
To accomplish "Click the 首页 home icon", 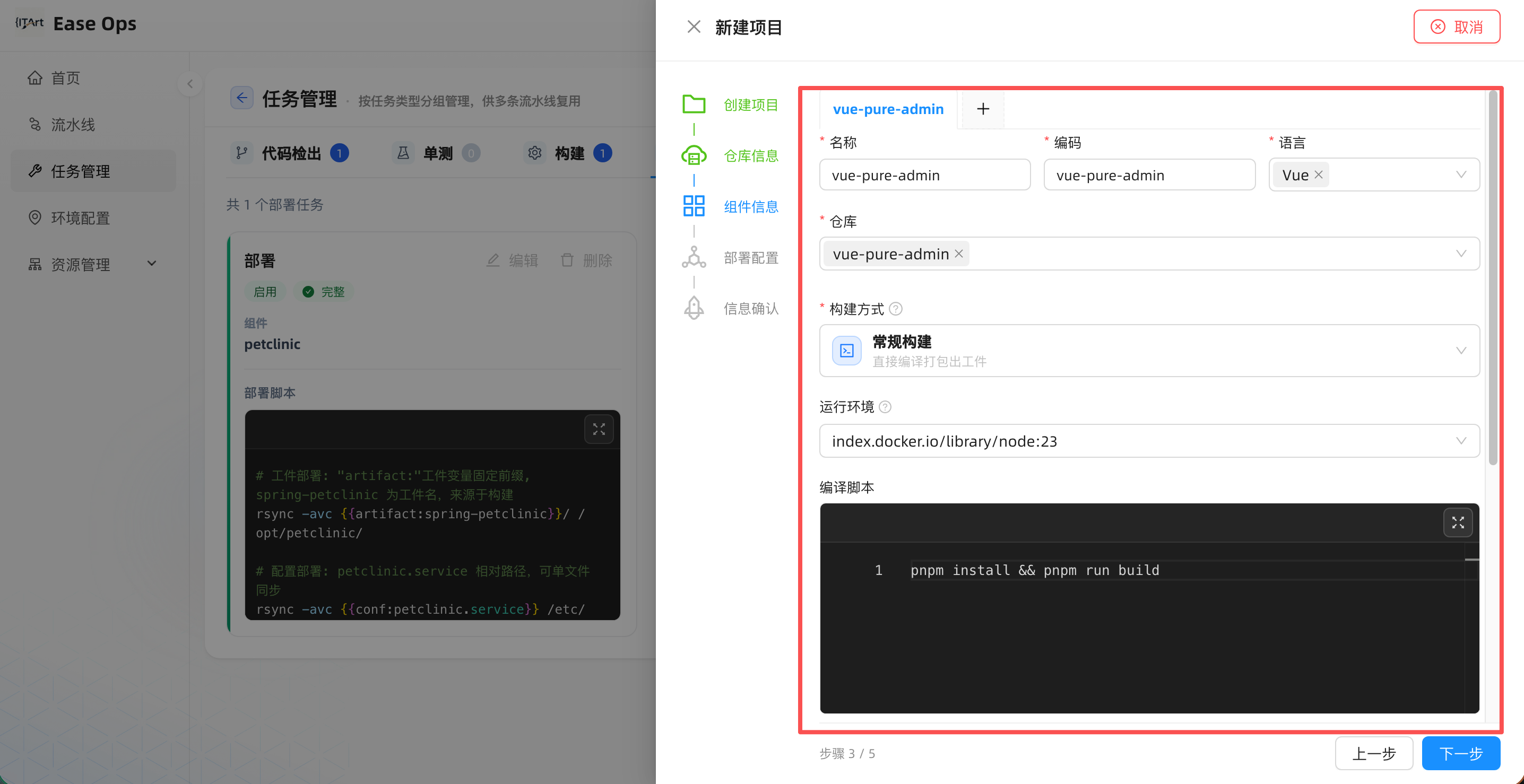I will coord(35,77).
